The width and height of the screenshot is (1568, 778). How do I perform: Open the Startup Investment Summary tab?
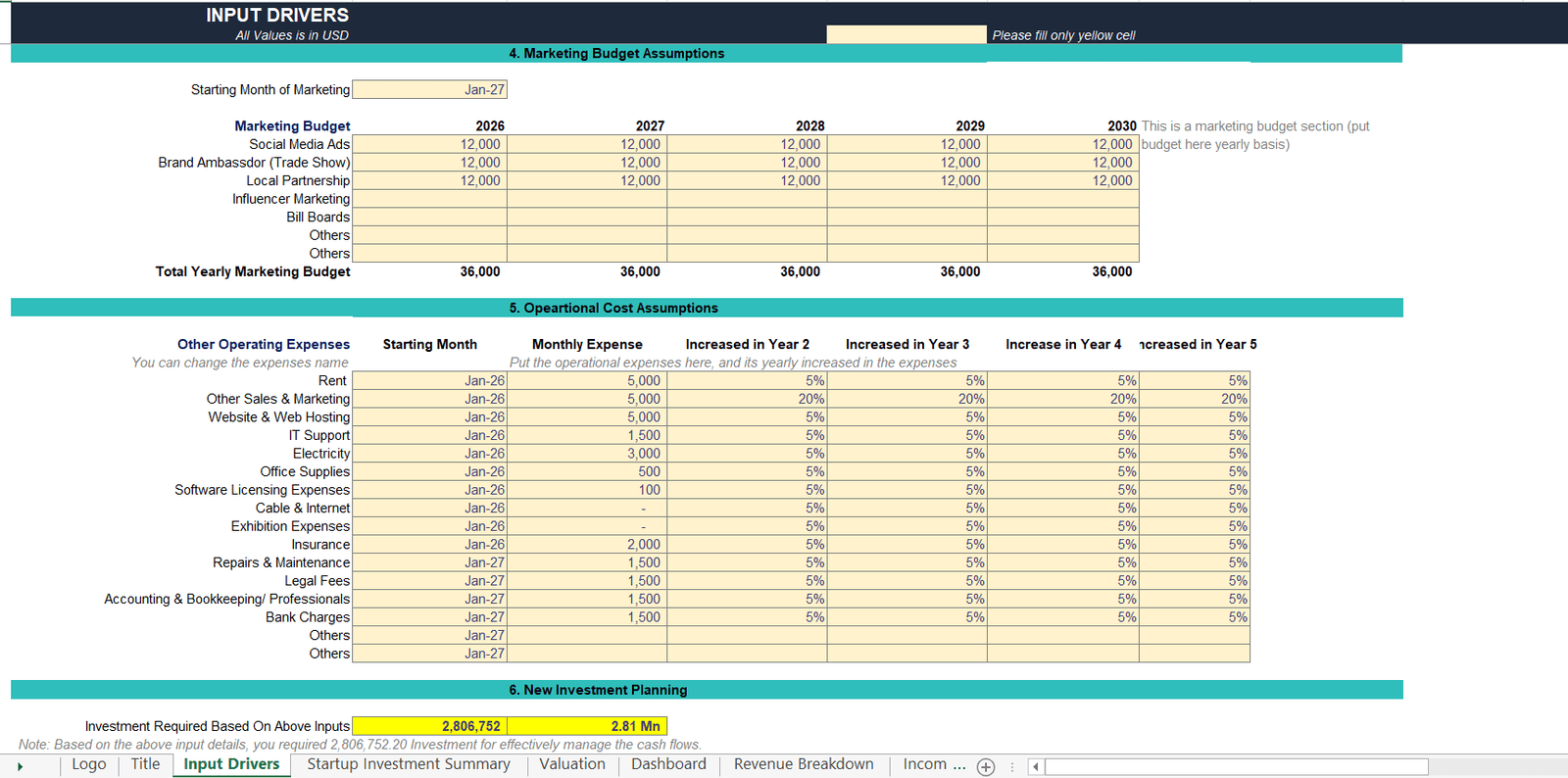point(409,764)
